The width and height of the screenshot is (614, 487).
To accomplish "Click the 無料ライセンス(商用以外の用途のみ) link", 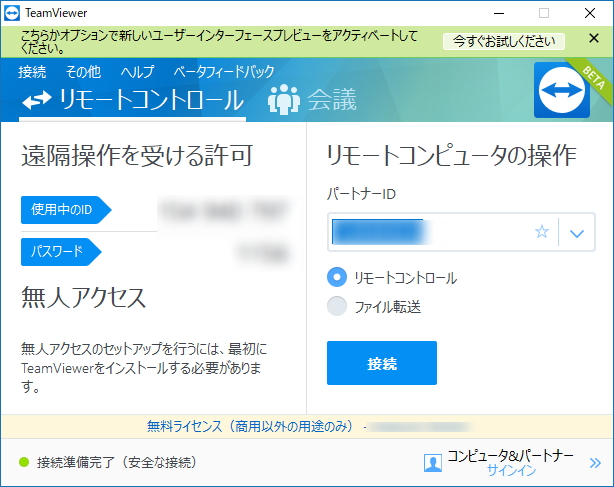I will coord(250,426).
